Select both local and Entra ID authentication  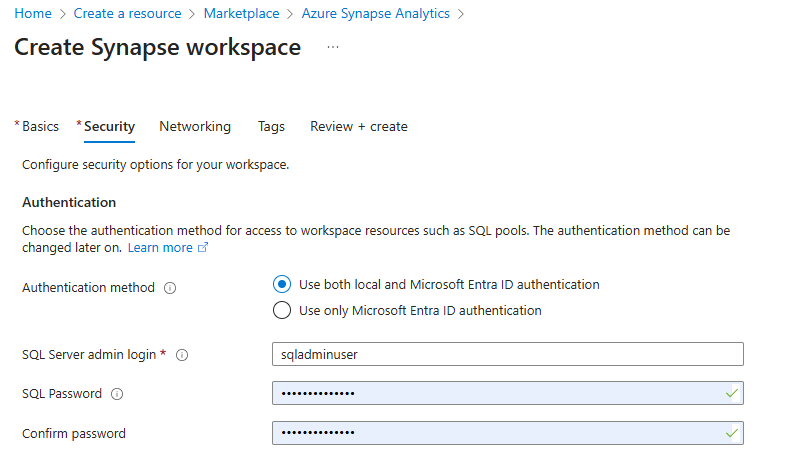(282, 285)
